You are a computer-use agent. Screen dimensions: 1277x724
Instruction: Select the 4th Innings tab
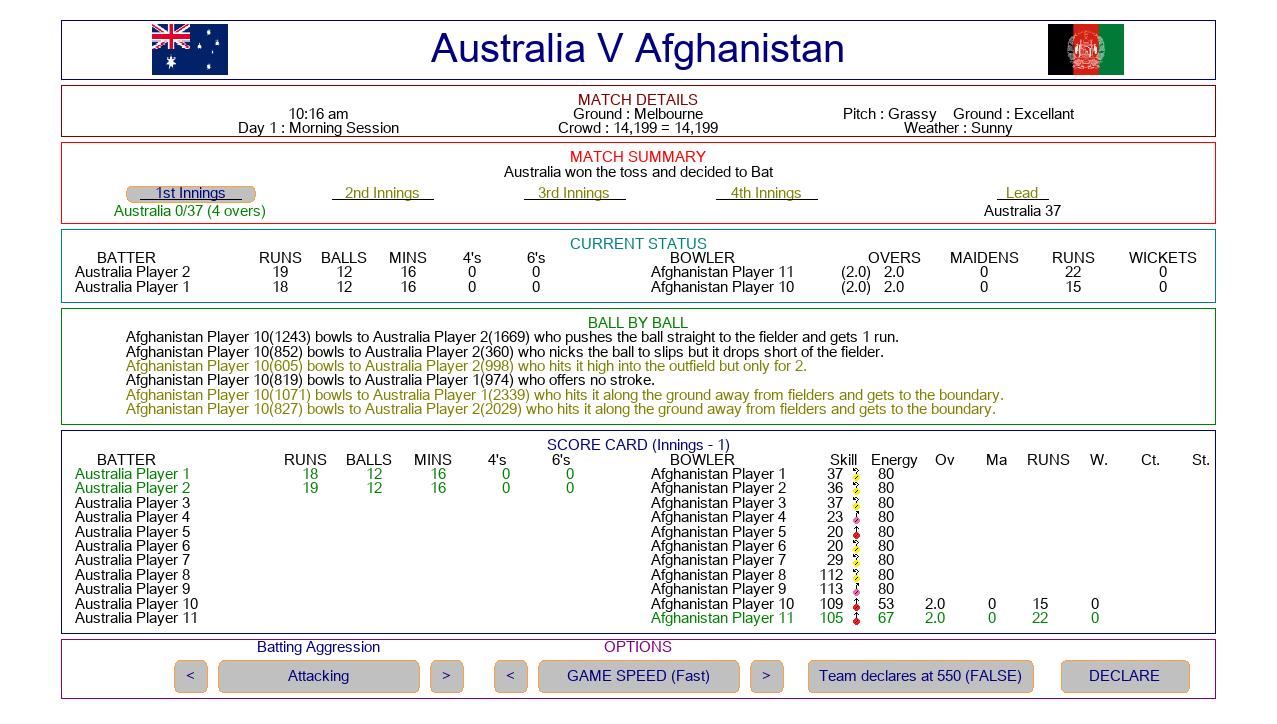coord(766,194)
